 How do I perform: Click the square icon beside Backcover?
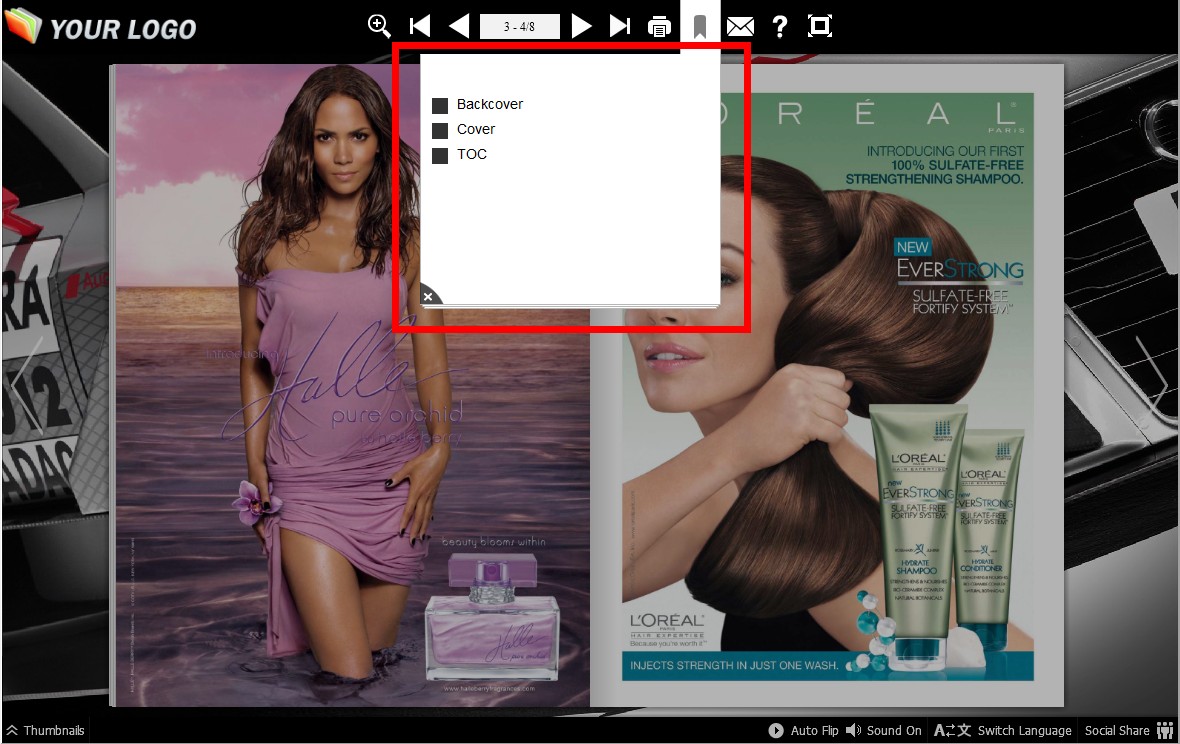coord(440,105)
